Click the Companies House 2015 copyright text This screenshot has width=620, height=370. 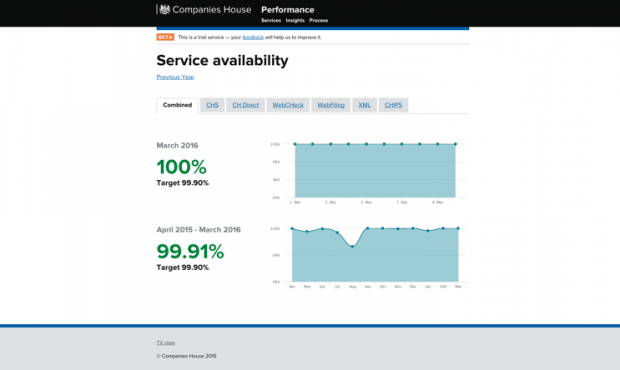[186, 356]
